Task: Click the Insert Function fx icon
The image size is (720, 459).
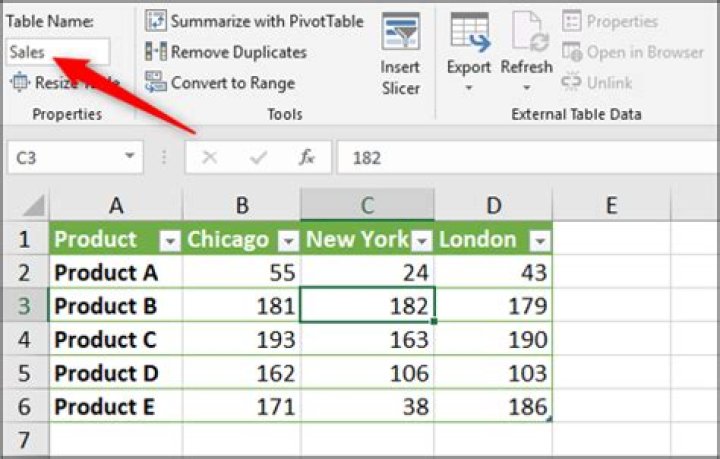Action: tap(306, 157)
